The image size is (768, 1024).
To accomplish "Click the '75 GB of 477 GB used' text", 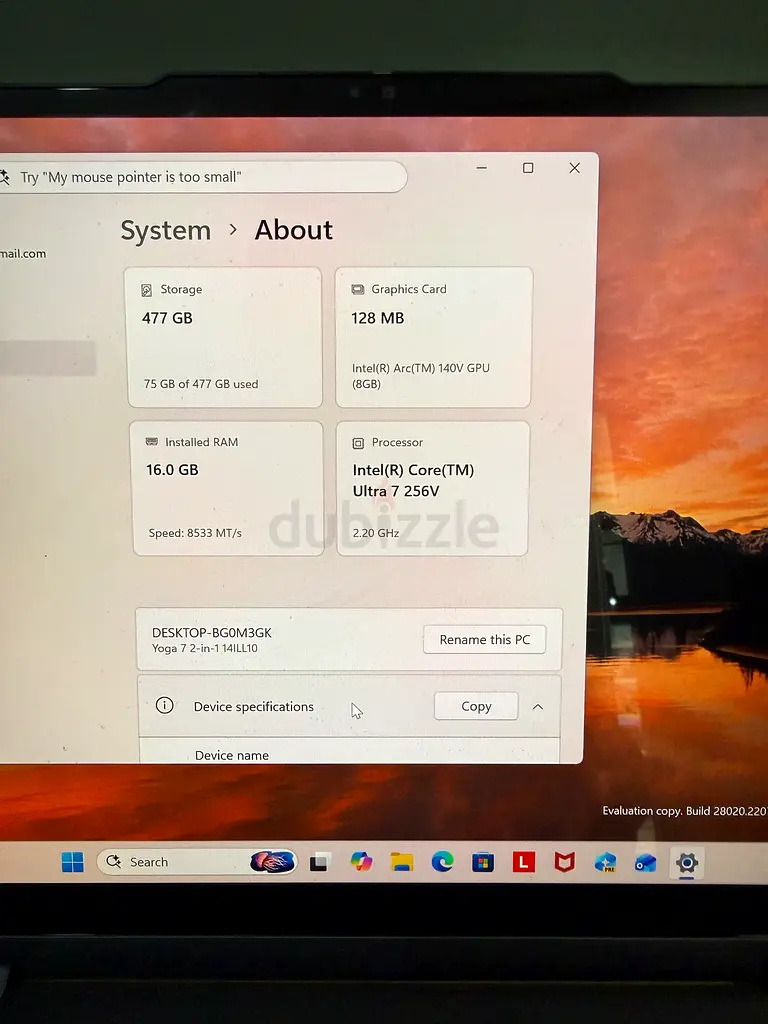I will [201, 384].
